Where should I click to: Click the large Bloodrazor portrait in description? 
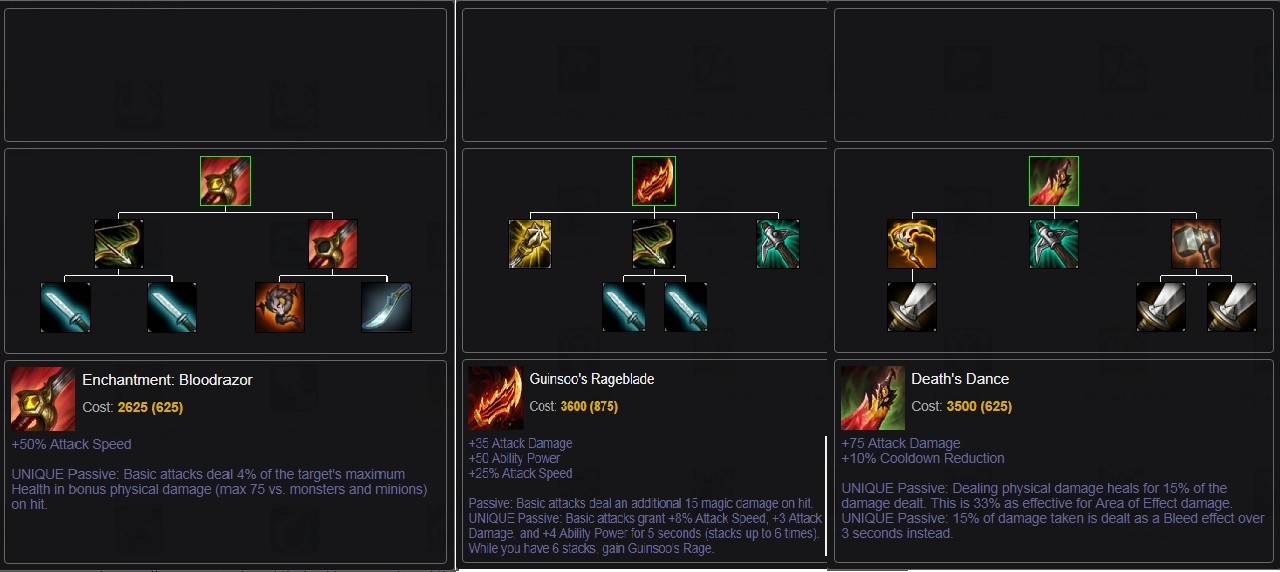[43, 399]
